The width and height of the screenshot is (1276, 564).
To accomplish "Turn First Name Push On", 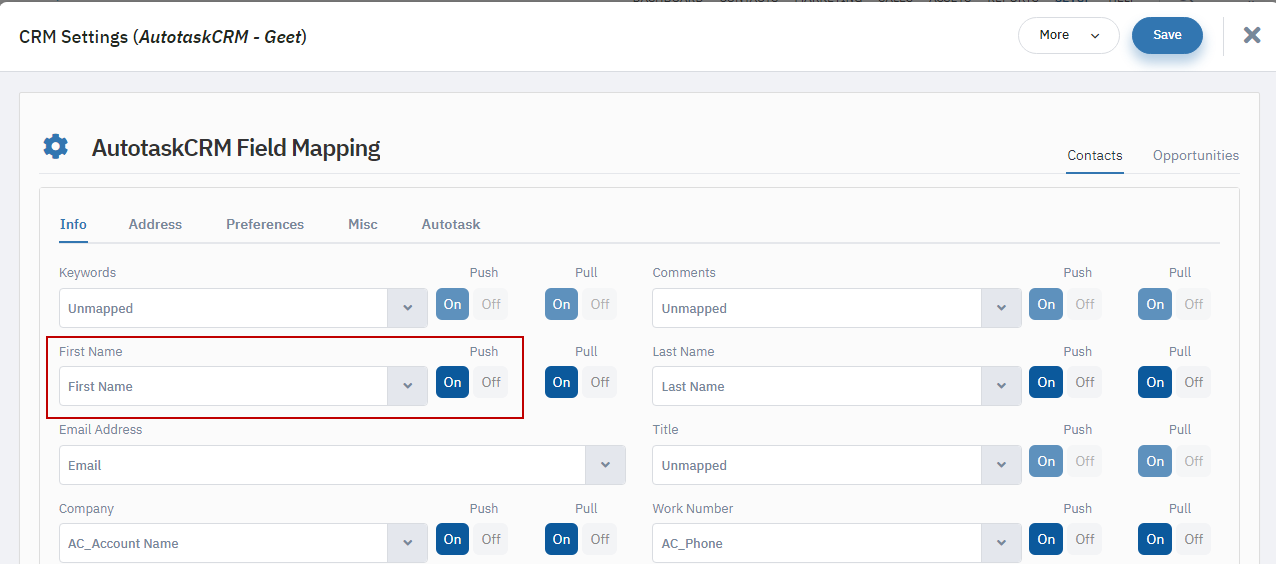I will (452, 382).
